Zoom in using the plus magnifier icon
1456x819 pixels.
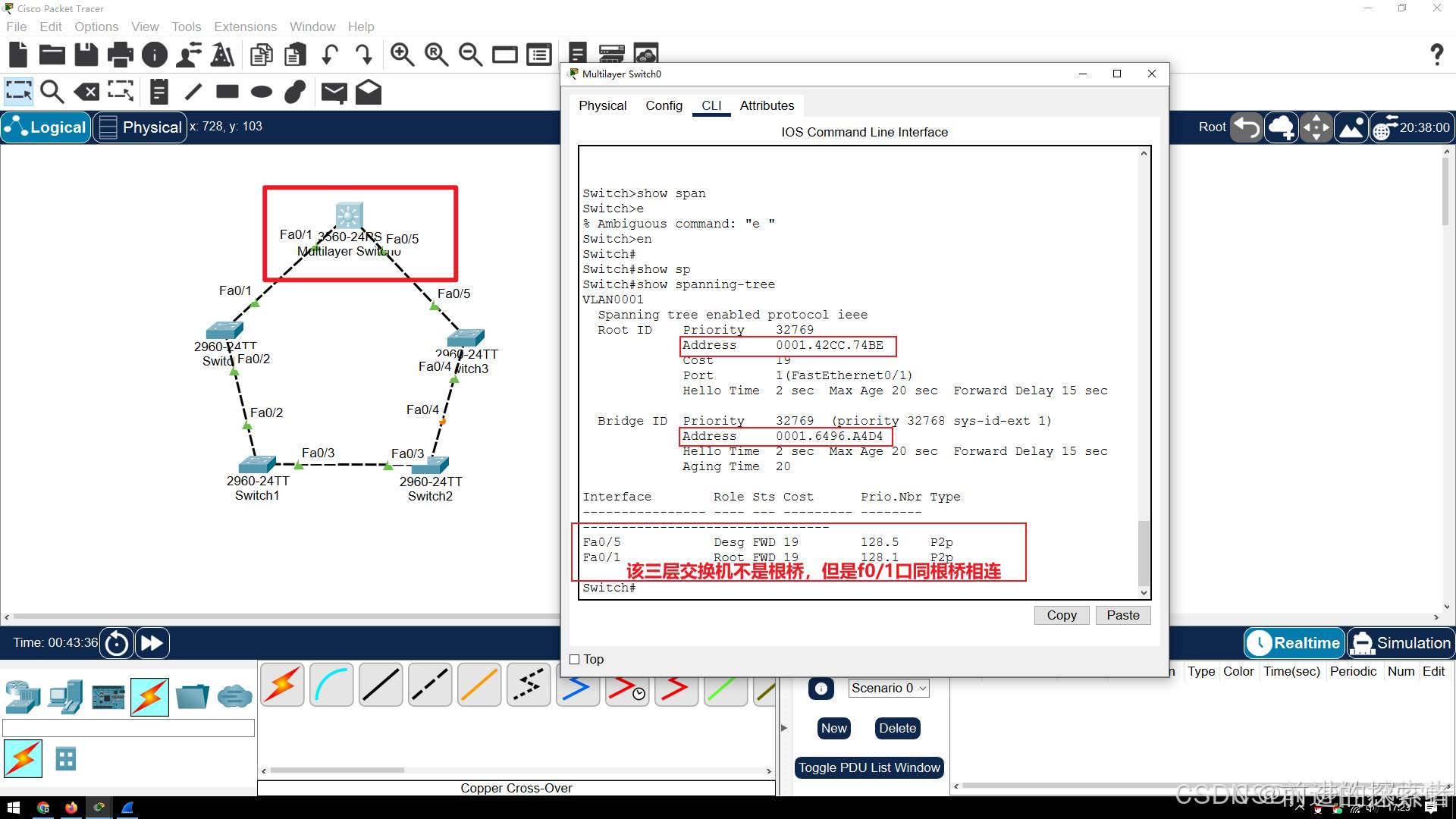[x=402, y=55]
